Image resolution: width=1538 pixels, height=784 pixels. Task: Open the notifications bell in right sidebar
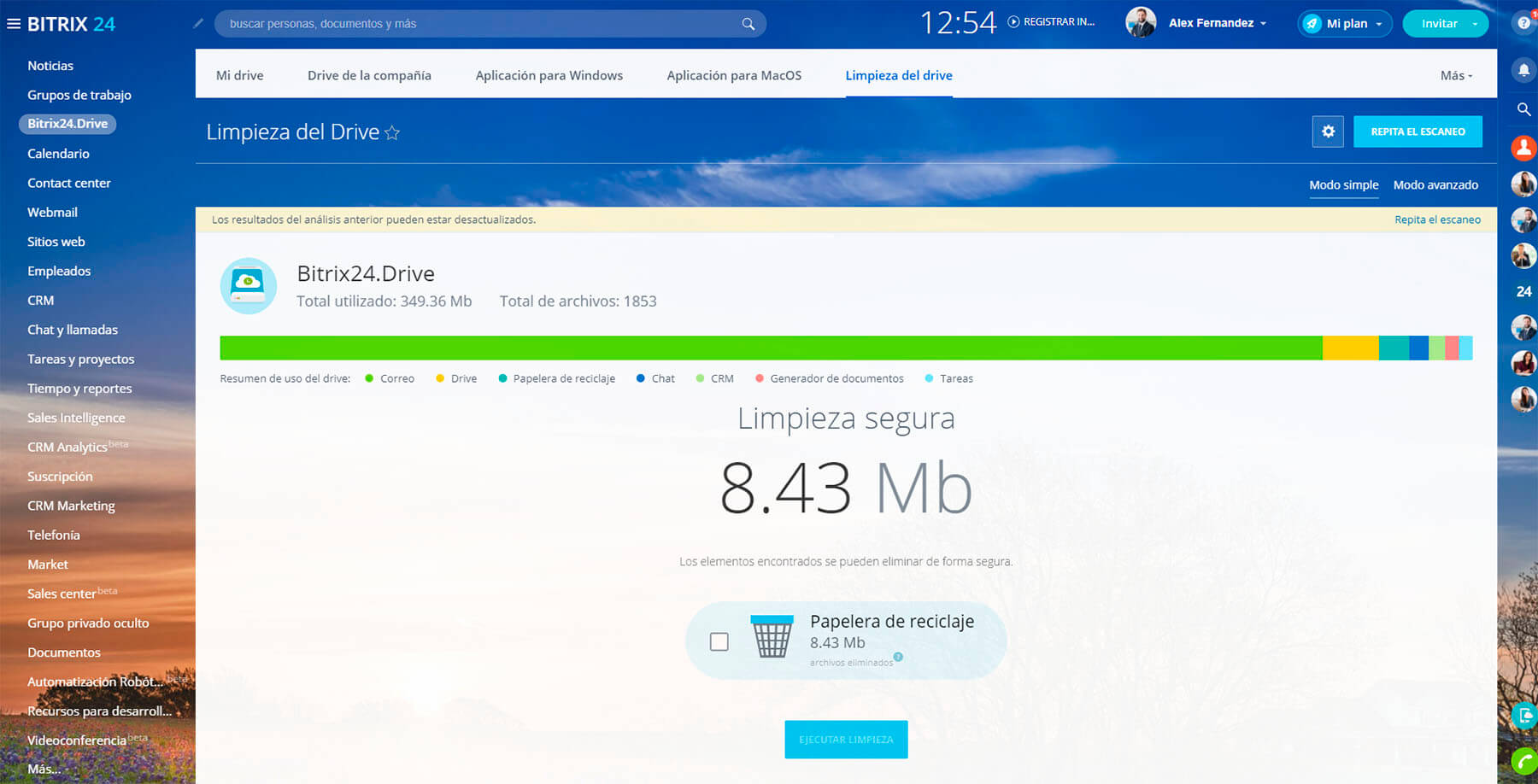point(1523,70)
